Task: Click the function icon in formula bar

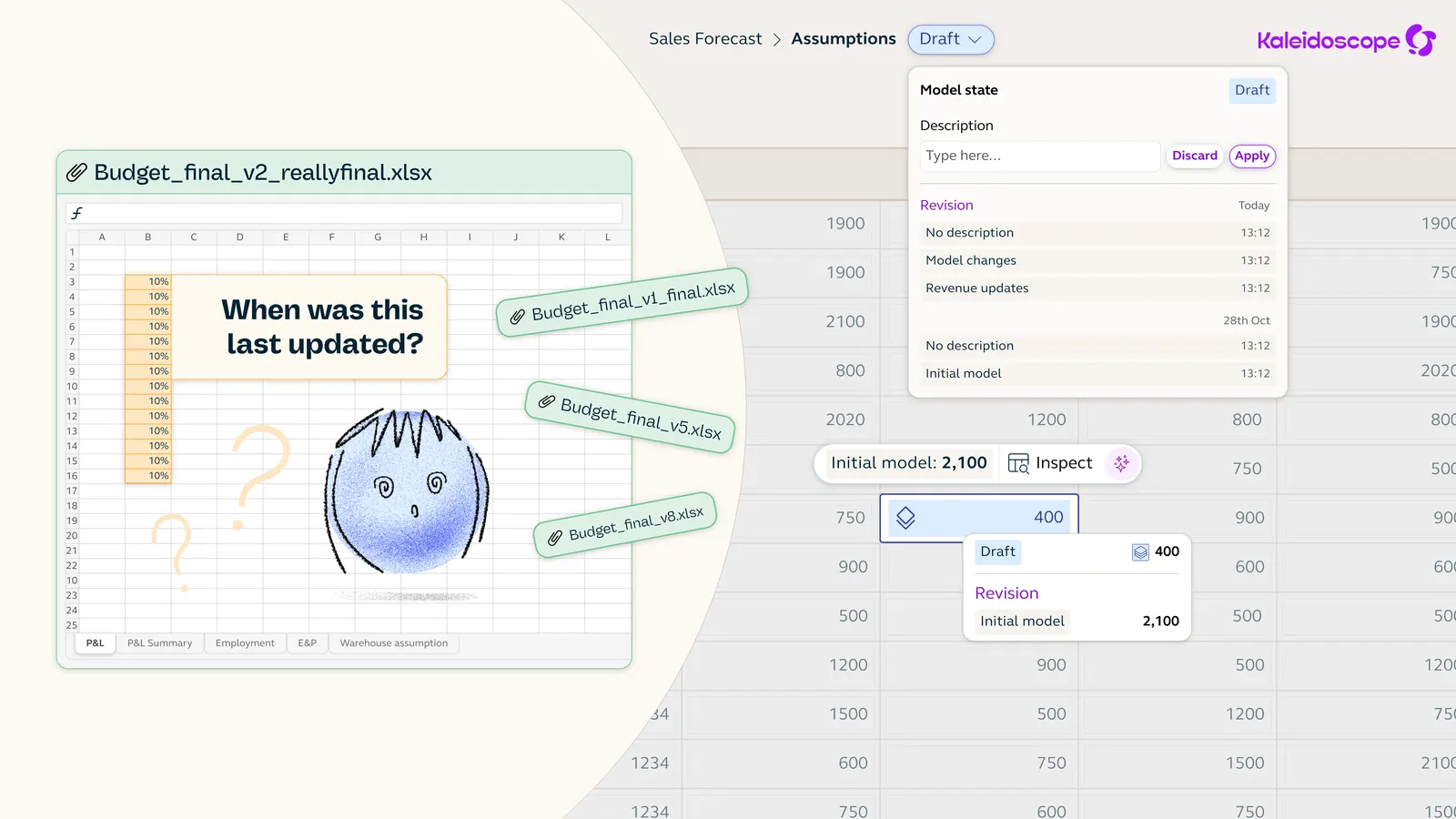Action: click(77, 213)
